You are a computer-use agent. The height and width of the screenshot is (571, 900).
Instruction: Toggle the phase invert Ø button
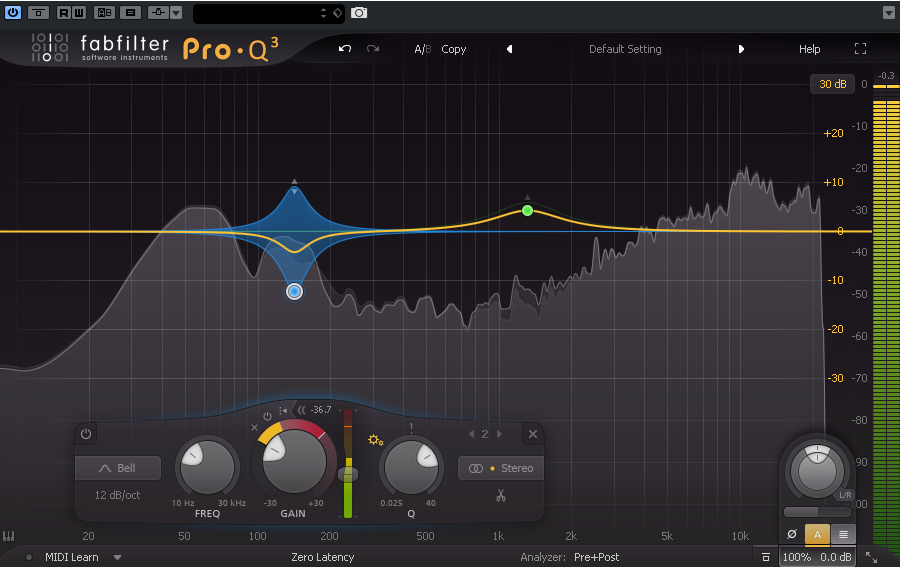(792, 534)
